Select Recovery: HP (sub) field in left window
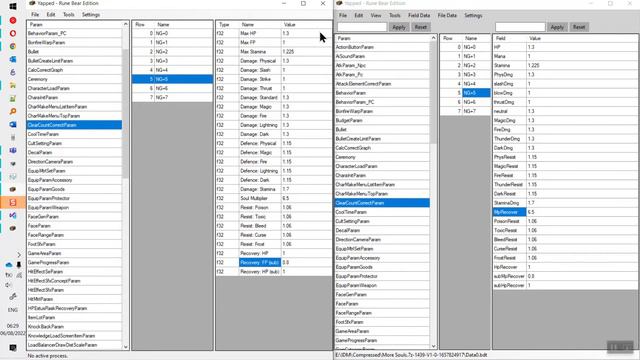Viewport: 640px width, 360px height. [260, 271]
